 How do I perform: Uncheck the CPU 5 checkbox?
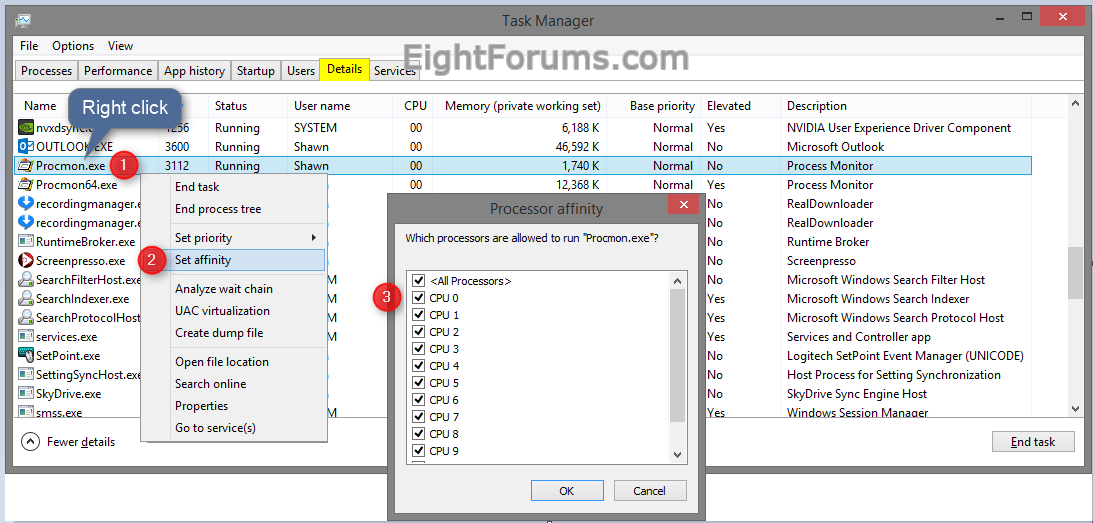pos(418,383)
